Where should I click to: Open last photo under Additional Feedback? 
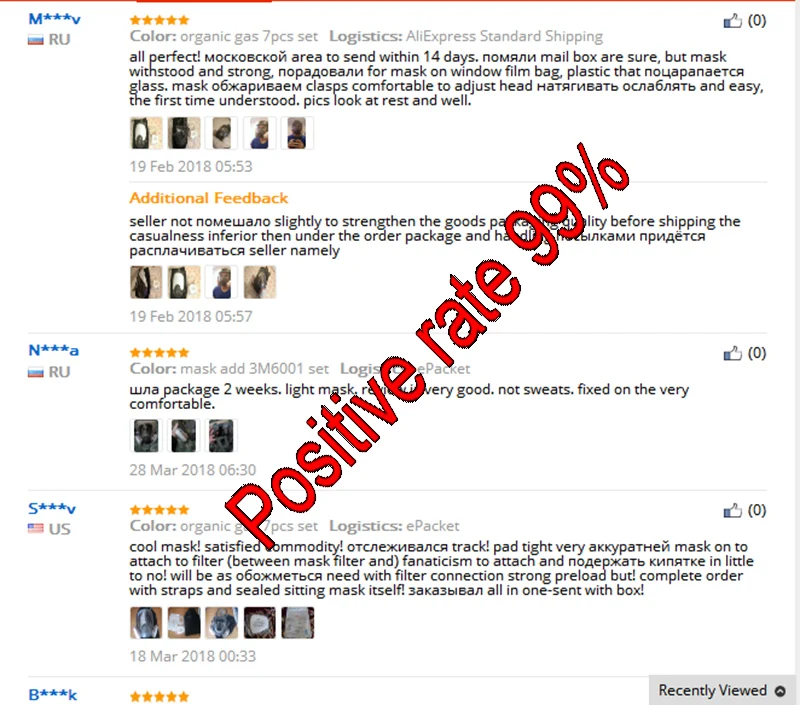coord(260,282)
